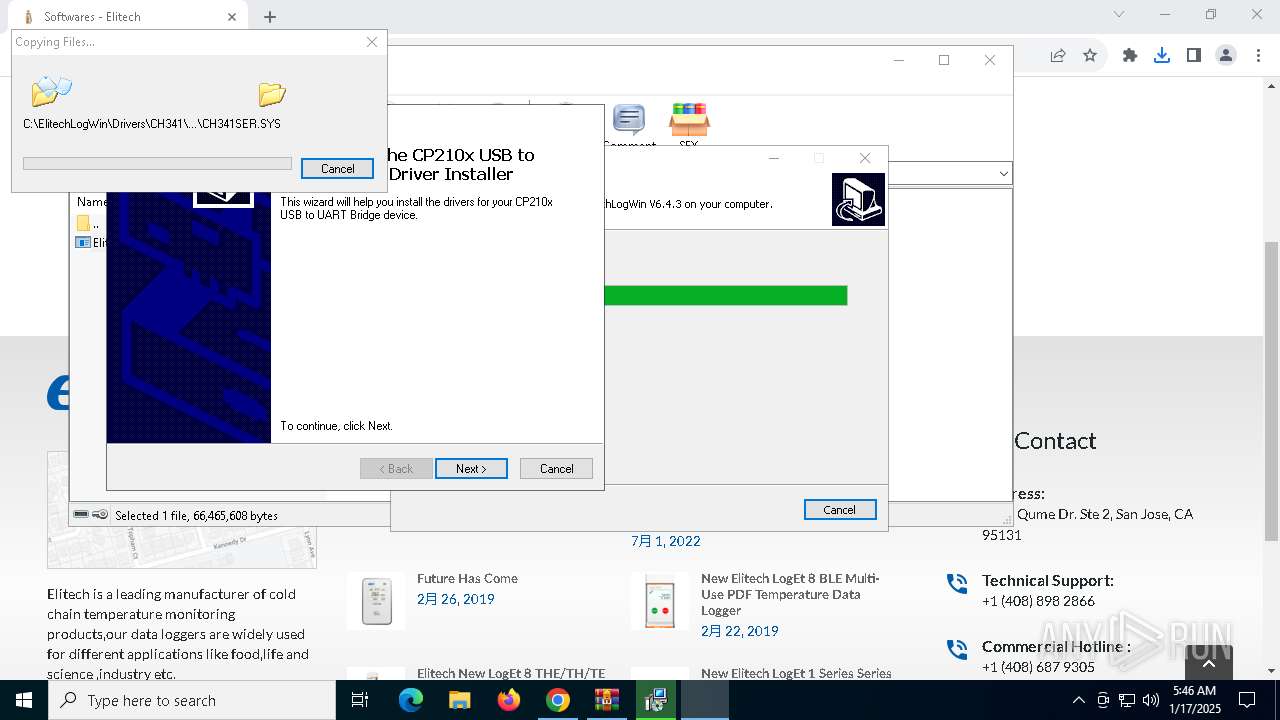Open the phone icon beside Commercial Hotline
Screen dimensions: 1280x720
pyautogui.click(x=957, y=649)
